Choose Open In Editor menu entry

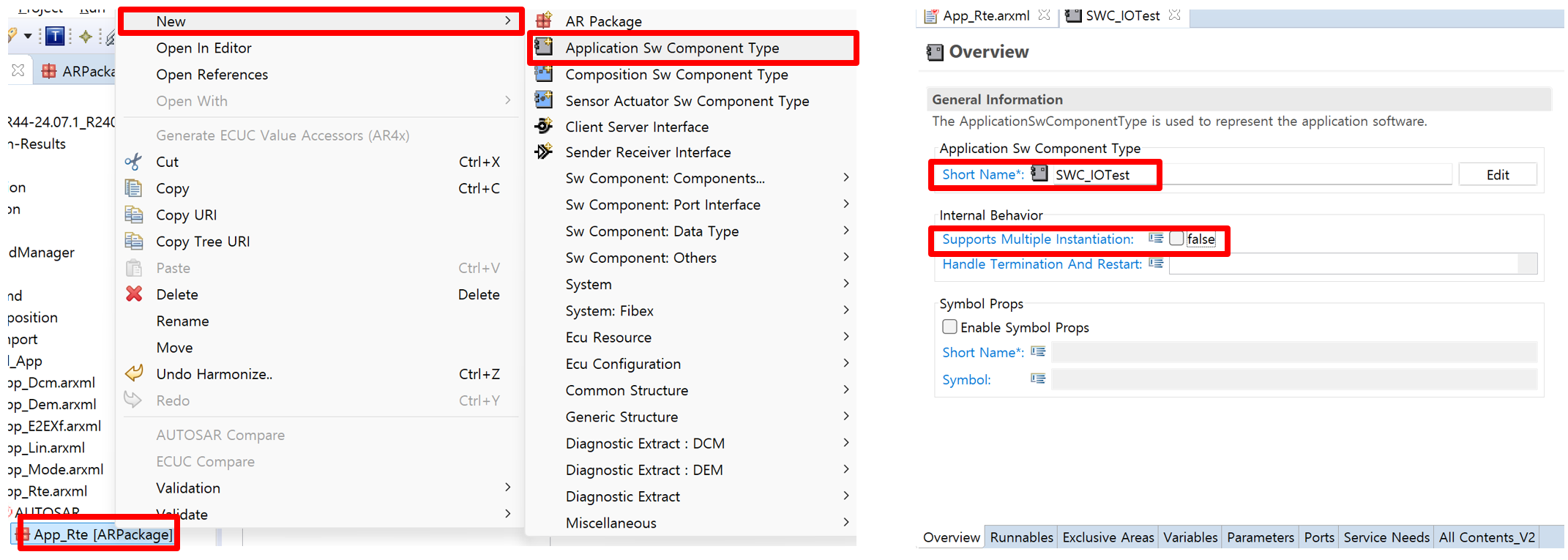204,48
